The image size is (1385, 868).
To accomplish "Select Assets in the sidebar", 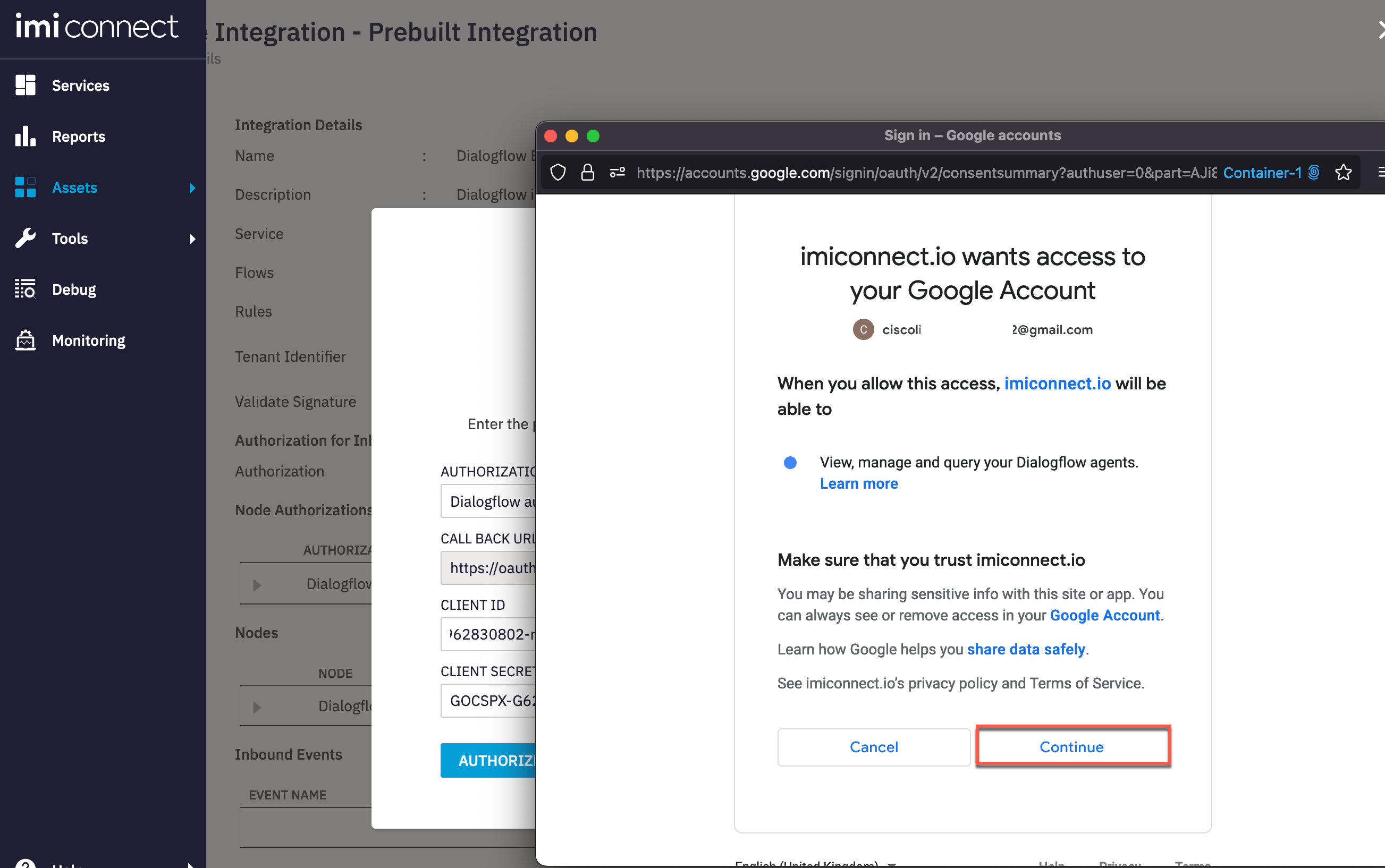I will [x=74, y=188].
